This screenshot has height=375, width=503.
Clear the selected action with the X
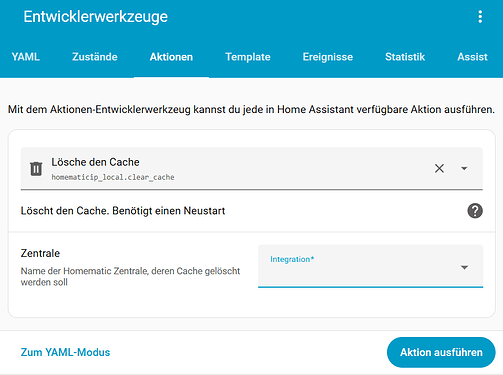click(439, 168)
